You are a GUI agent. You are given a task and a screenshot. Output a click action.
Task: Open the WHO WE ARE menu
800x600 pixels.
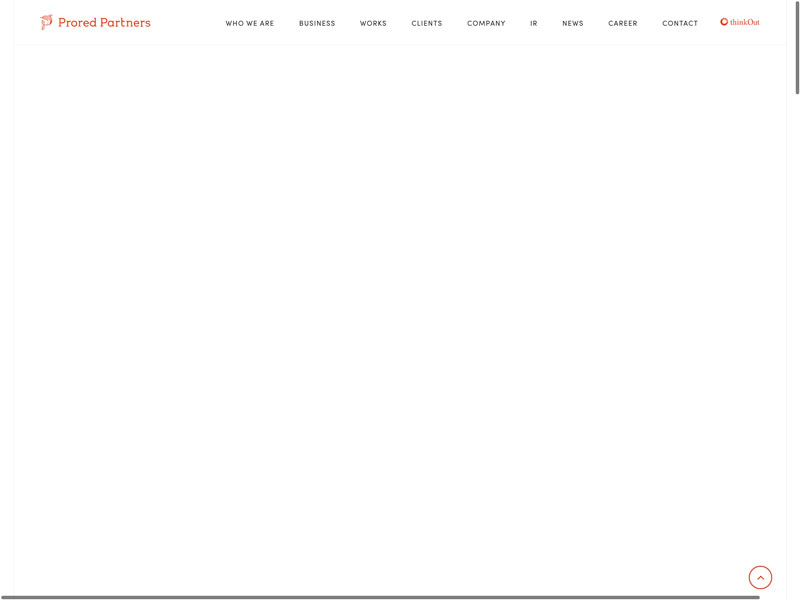click(x=249, y=23)
